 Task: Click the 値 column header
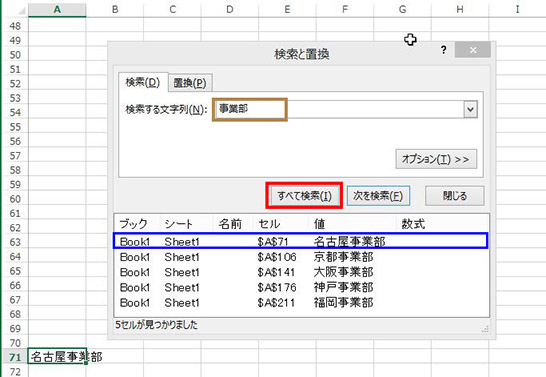tap(352, 224)
